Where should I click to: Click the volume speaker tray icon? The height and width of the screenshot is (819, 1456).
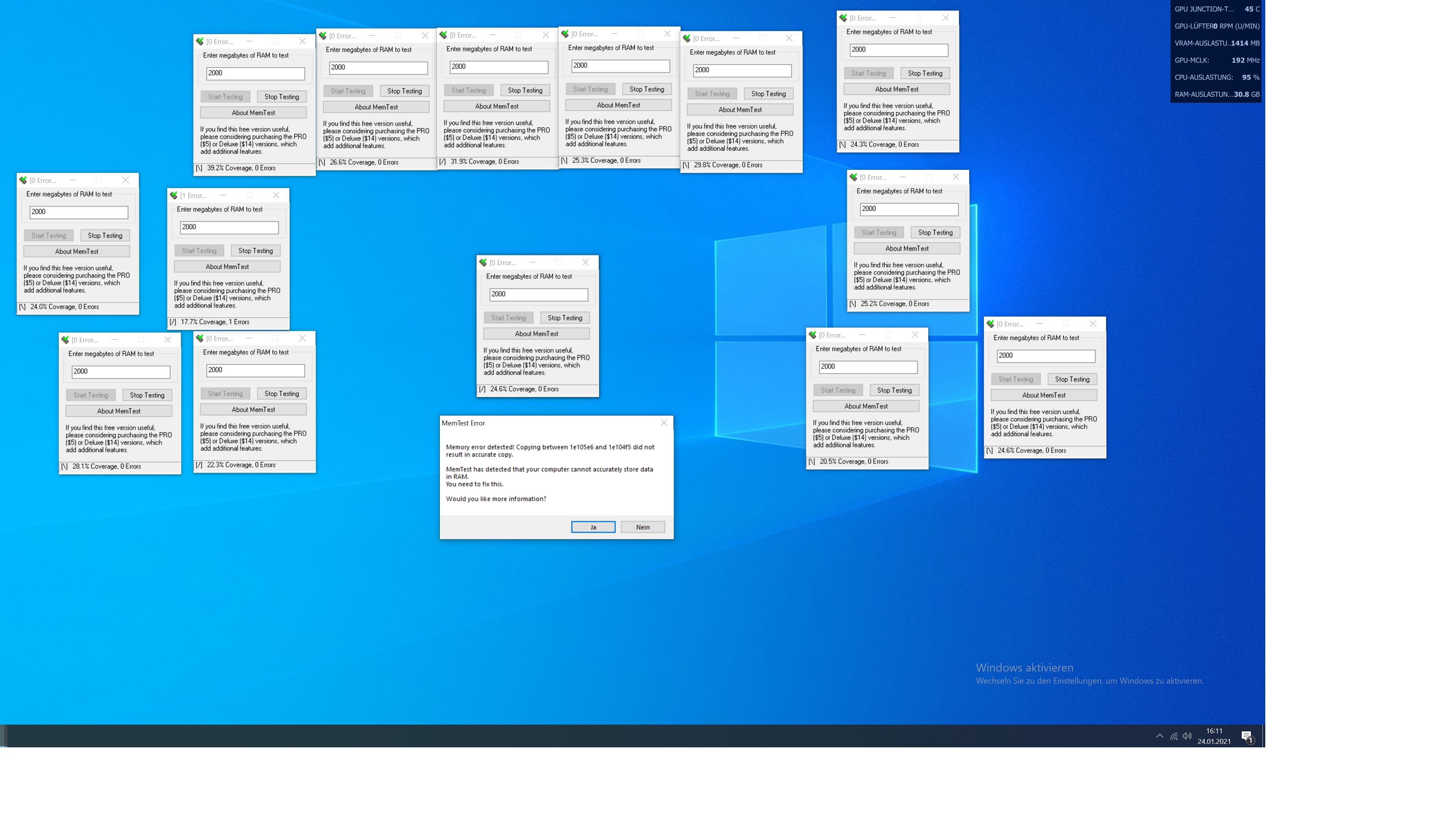(1187, 736)
